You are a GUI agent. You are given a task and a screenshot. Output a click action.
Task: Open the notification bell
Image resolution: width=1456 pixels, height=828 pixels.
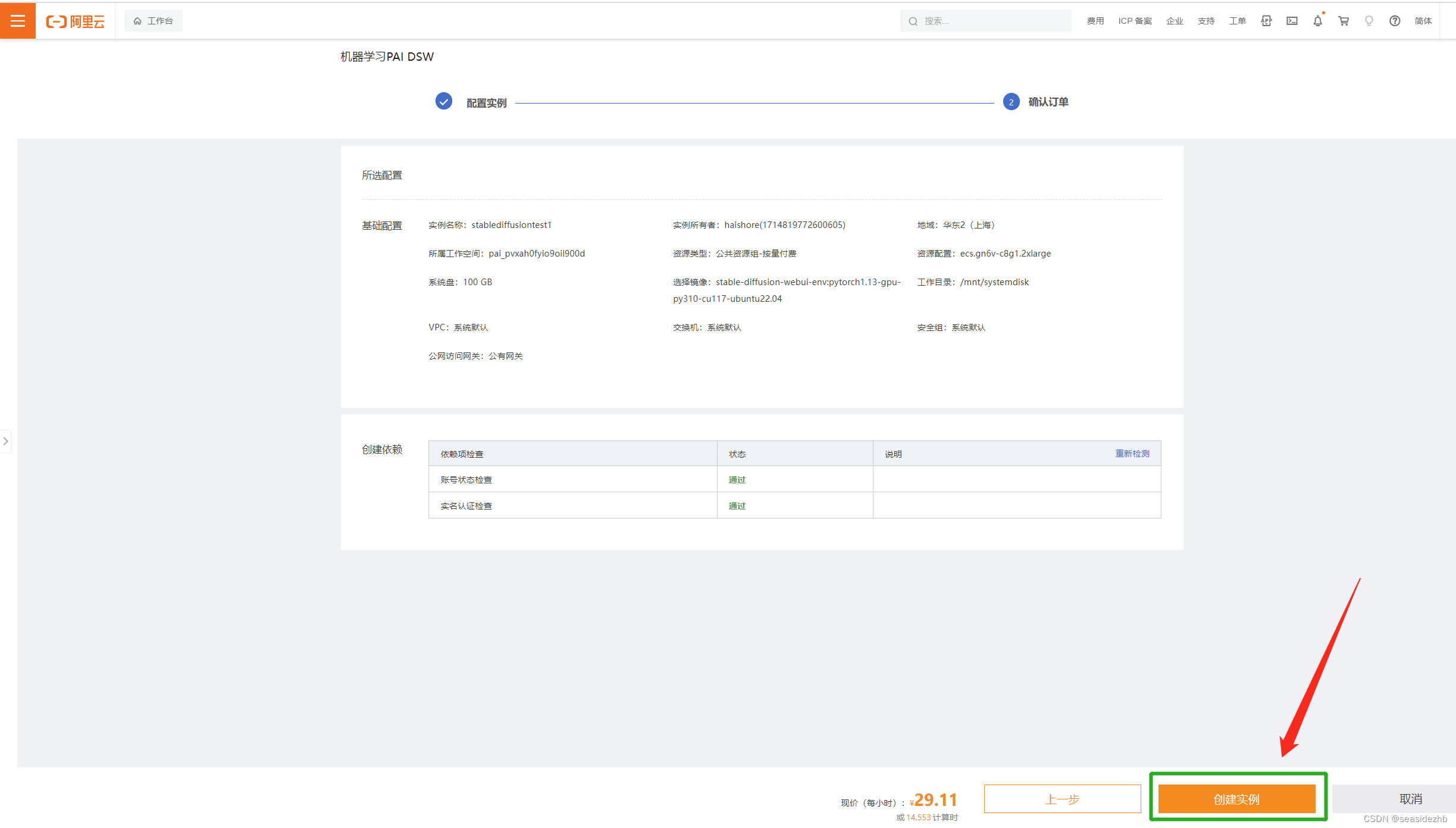1317,21
